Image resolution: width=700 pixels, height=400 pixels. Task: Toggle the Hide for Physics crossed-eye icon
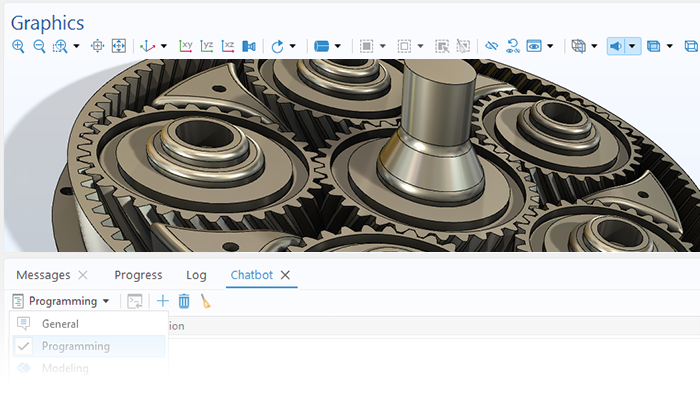click(x=492, y=46)
